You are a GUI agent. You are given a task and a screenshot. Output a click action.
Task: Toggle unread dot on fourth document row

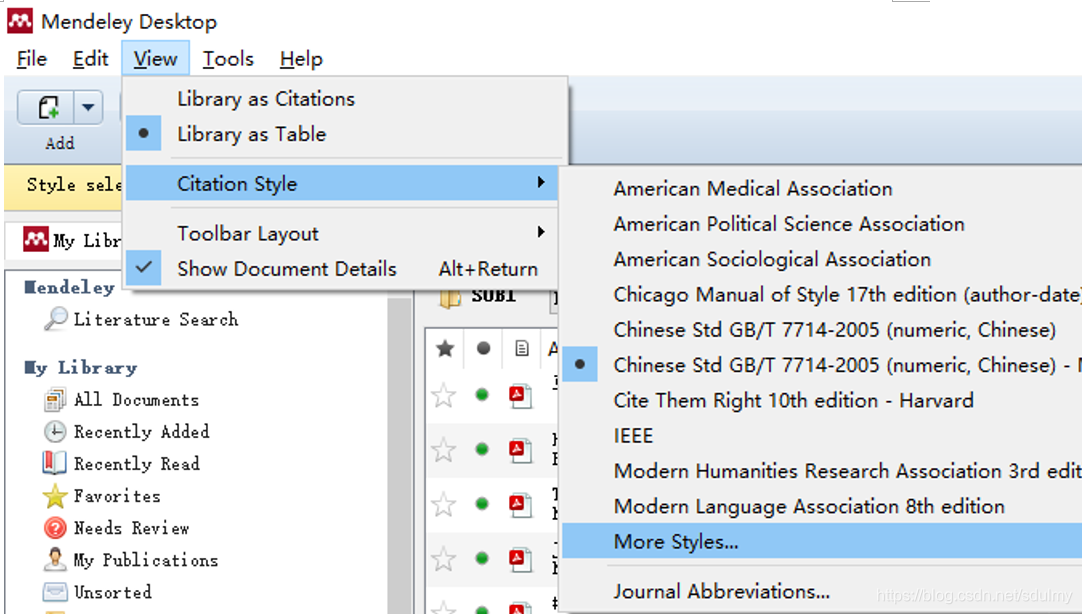(482, 558)
